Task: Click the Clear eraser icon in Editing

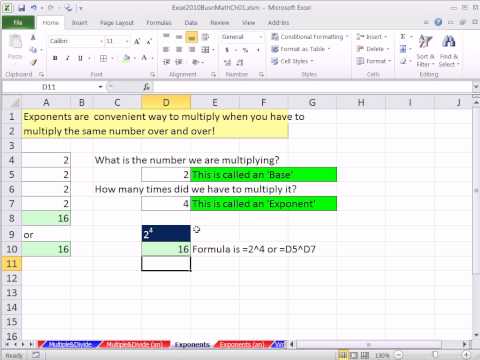Action: tap(403, 61)
